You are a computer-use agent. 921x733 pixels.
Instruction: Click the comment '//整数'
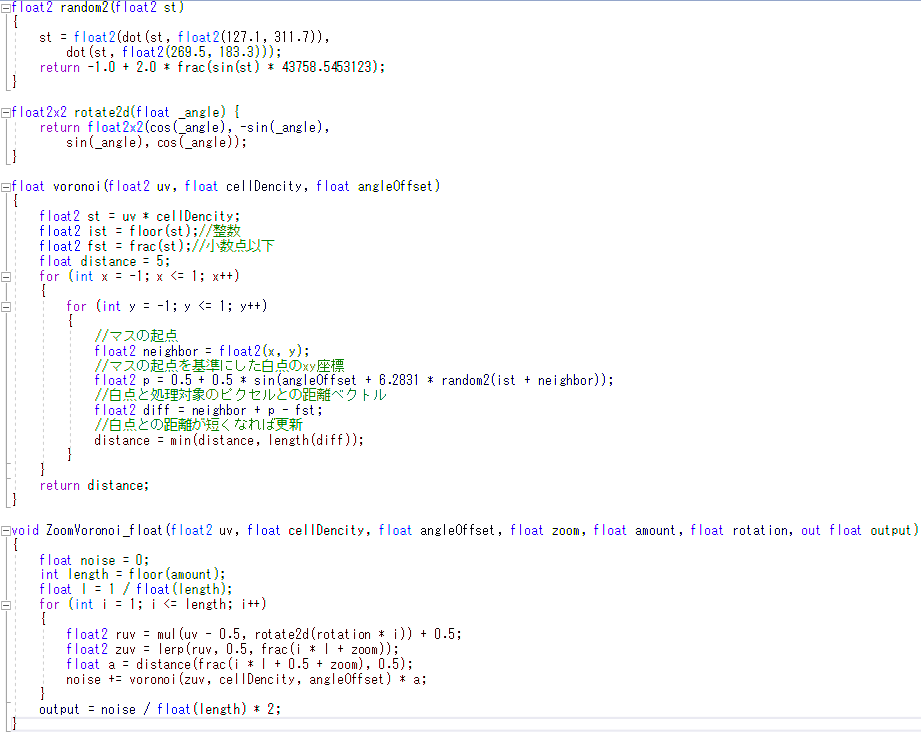[x=220, y=231]
